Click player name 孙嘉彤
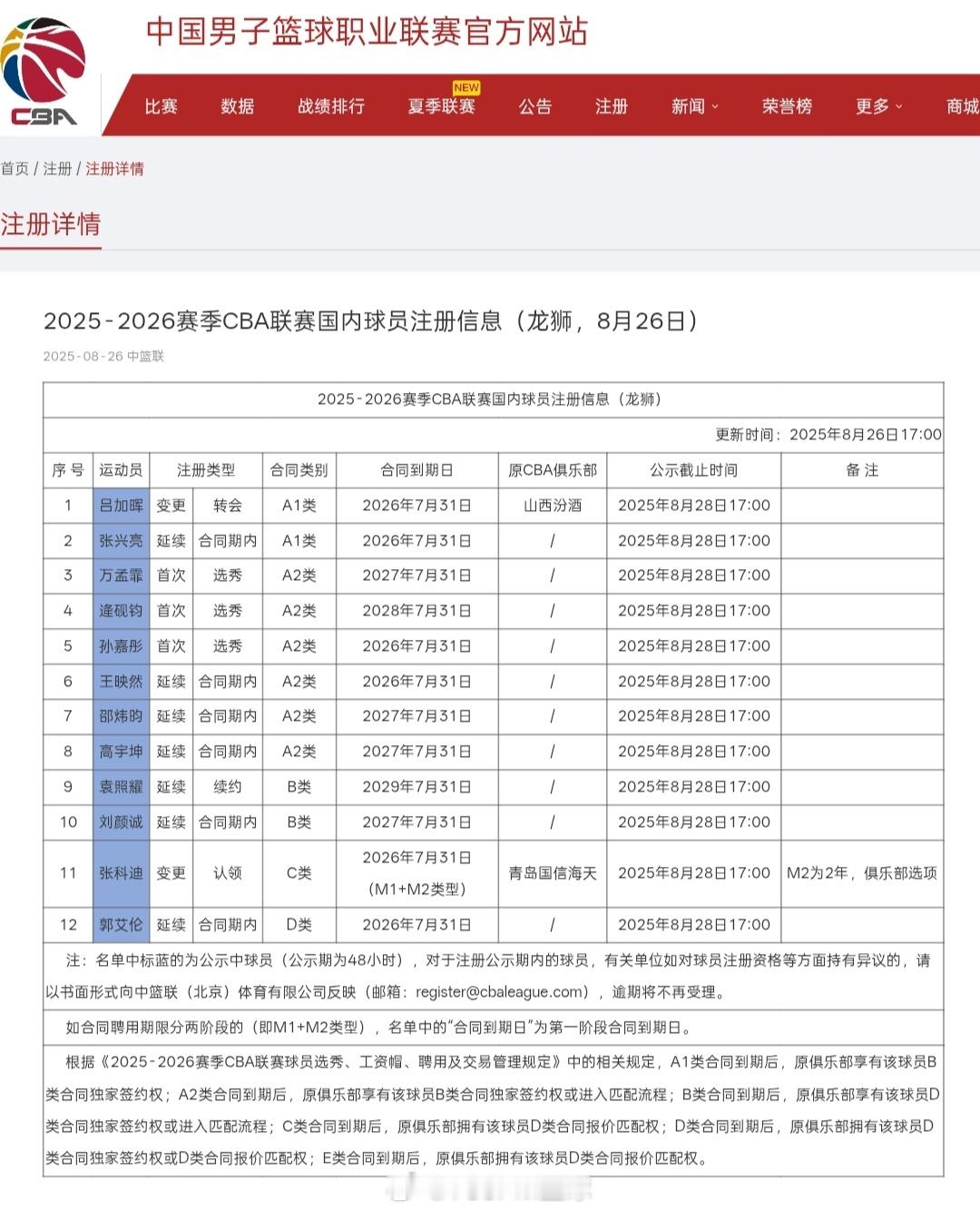980x1211 pixels. [x=121, y=646]
